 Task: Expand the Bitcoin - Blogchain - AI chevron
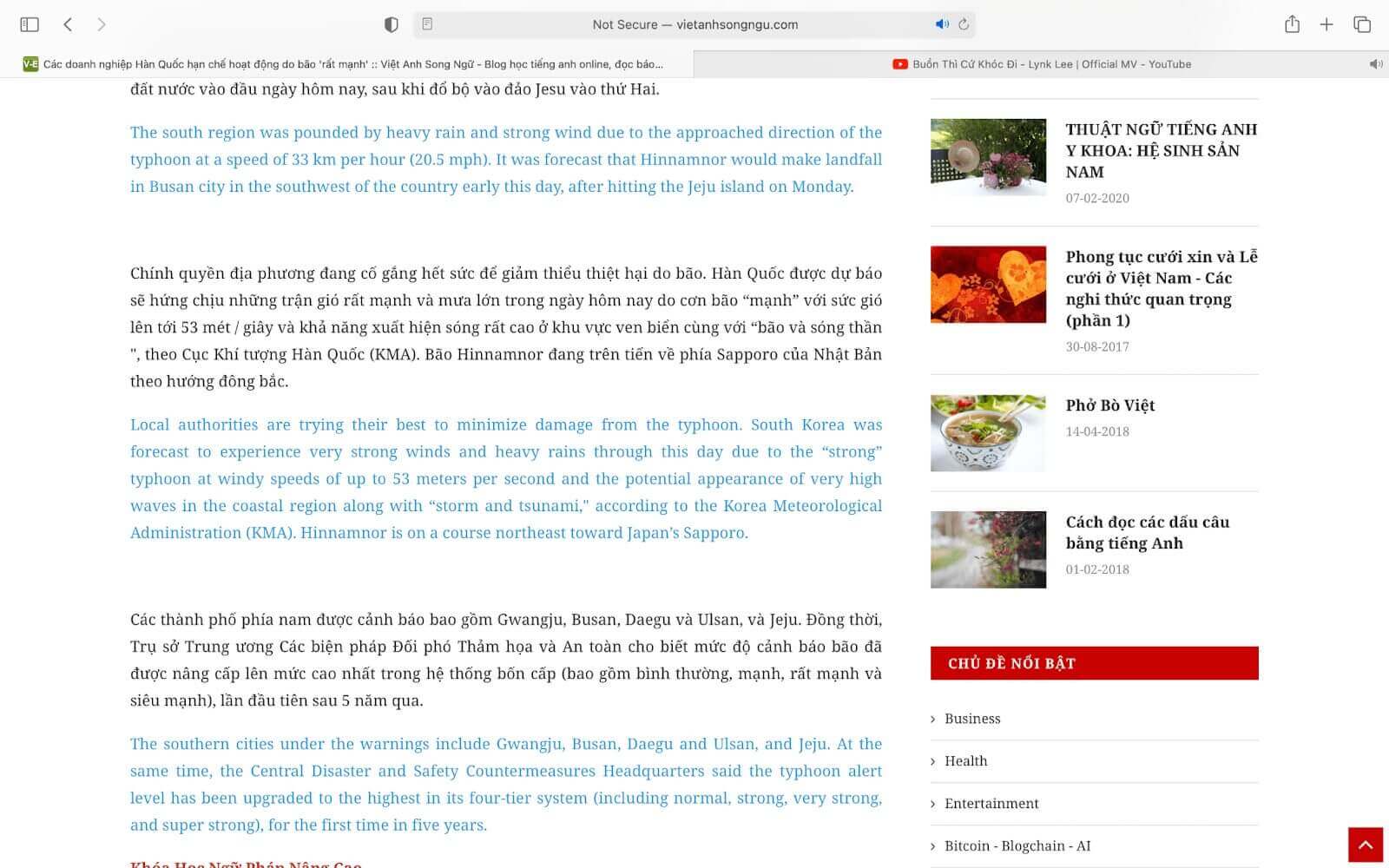click(x=933, y=846)
